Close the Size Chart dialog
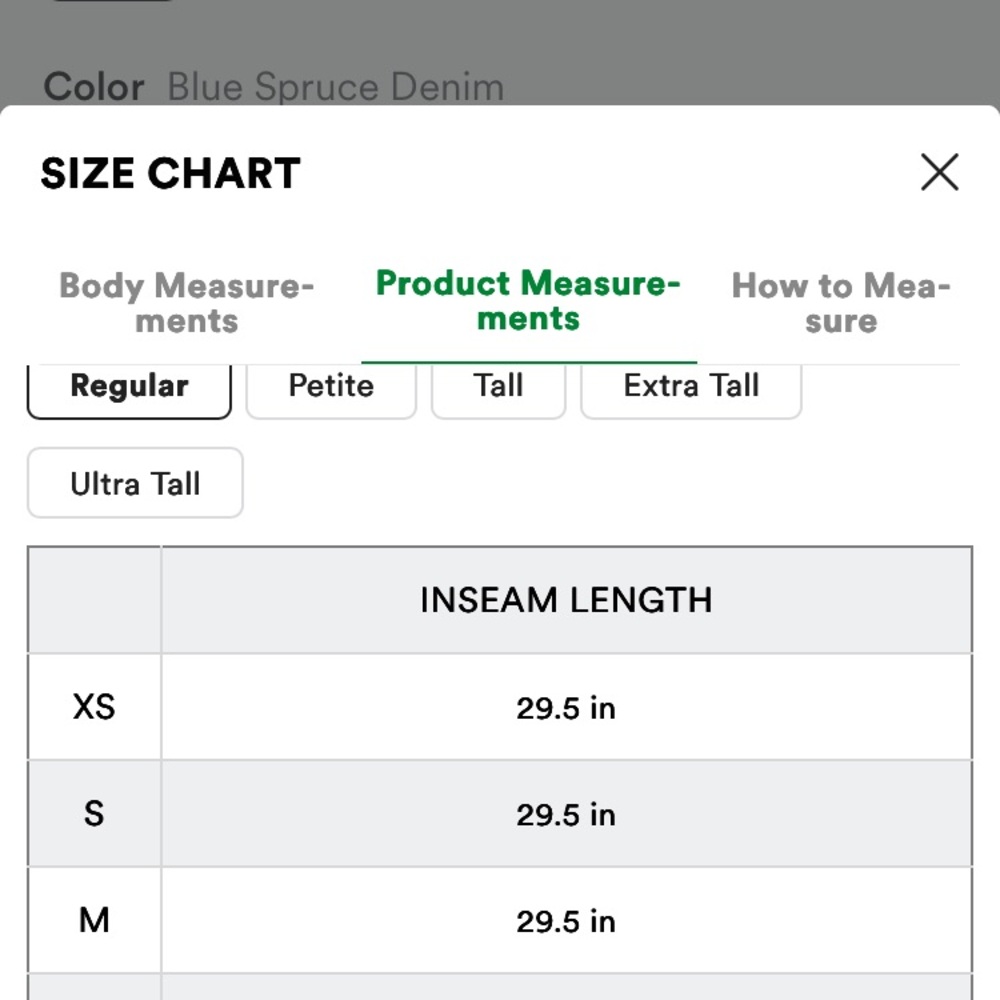Image resolution: width=1000 pixels, height=1000 pixels. click(x=939, y=172)
